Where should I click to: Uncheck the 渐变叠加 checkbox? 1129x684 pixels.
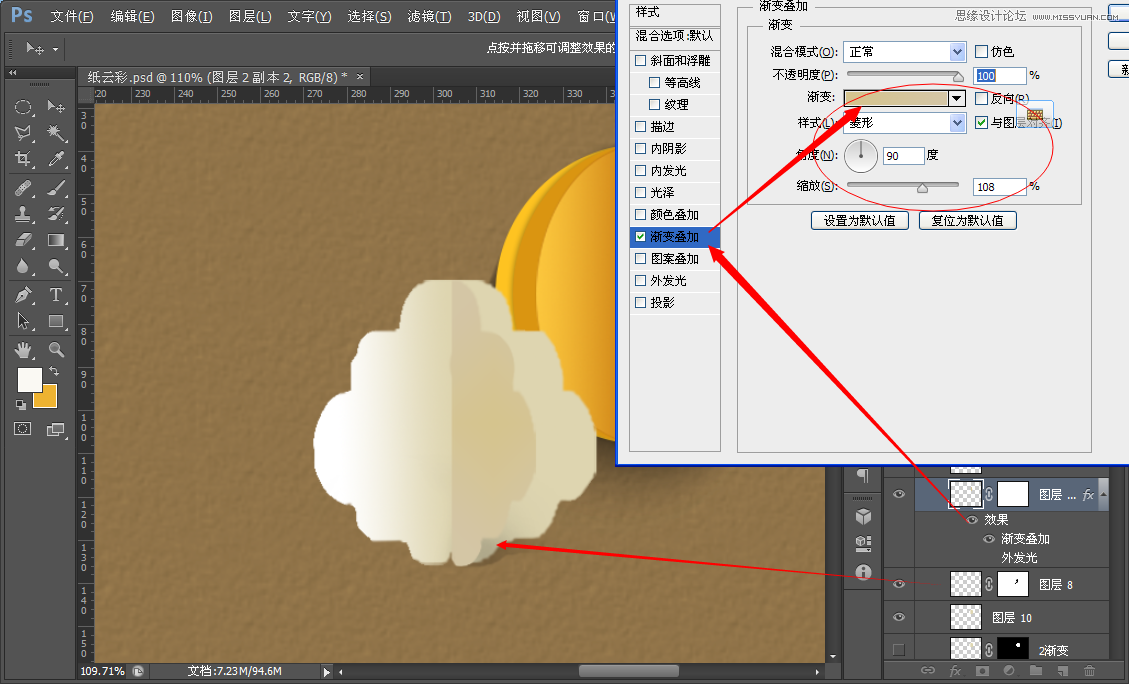[x=640, y=236]
